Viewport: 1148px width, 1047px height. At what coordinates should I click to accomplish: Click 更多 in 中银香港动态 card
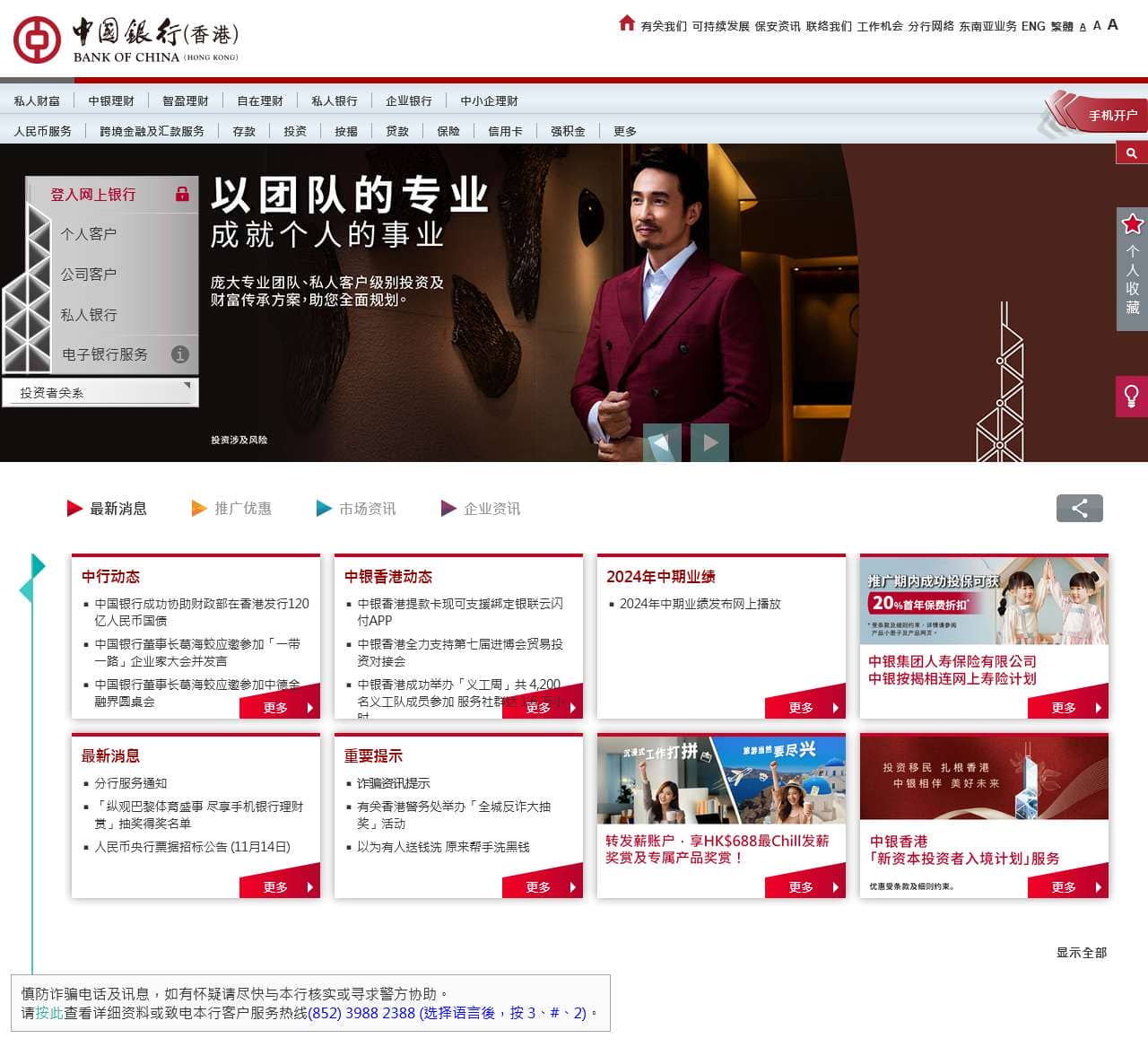click(x=543, y=707)
